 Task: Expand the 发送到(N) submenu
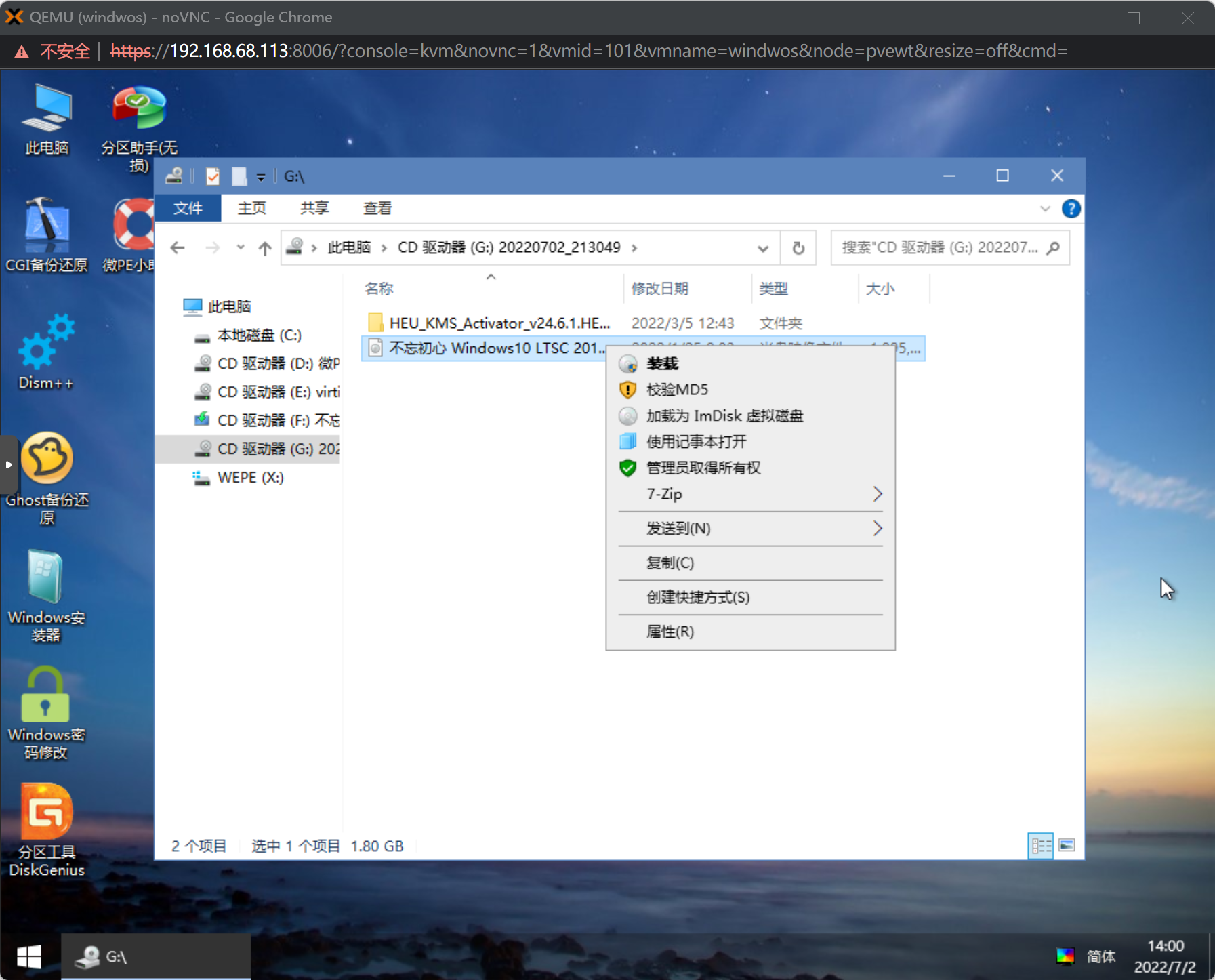point(750,529)
